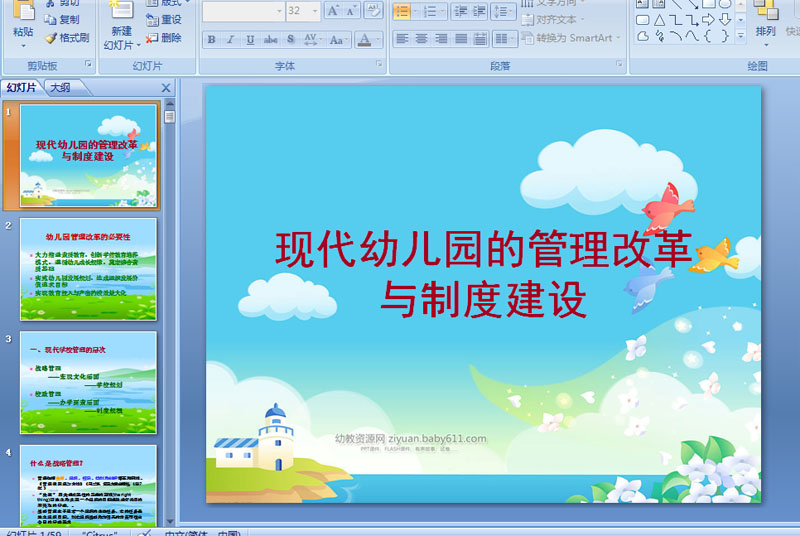The width and height of the screenshot is (800, 536).
Task: Decrease font size with the small A
Action: (x=351, y=11)
